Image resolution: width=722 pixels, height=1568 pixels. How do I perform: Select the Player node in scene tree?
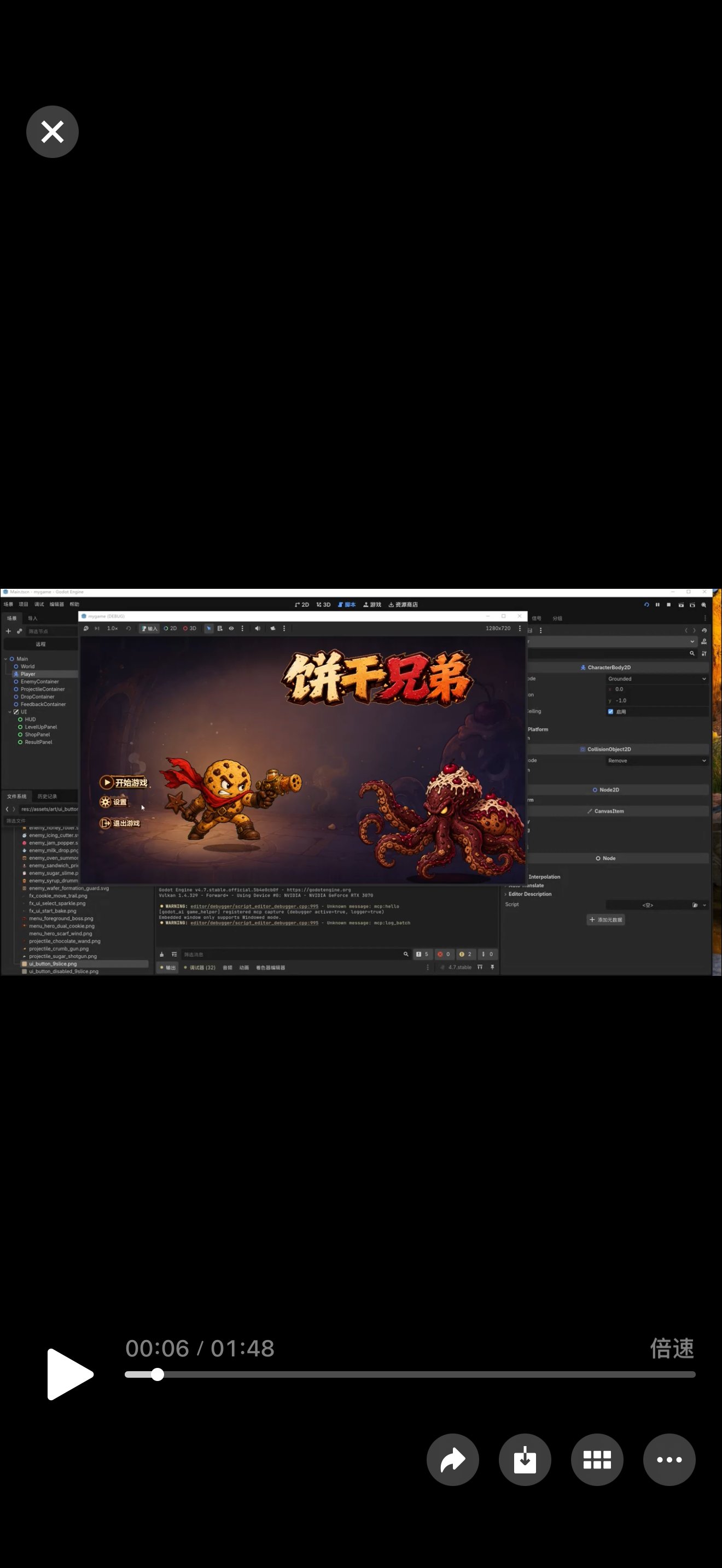point(28,674)
